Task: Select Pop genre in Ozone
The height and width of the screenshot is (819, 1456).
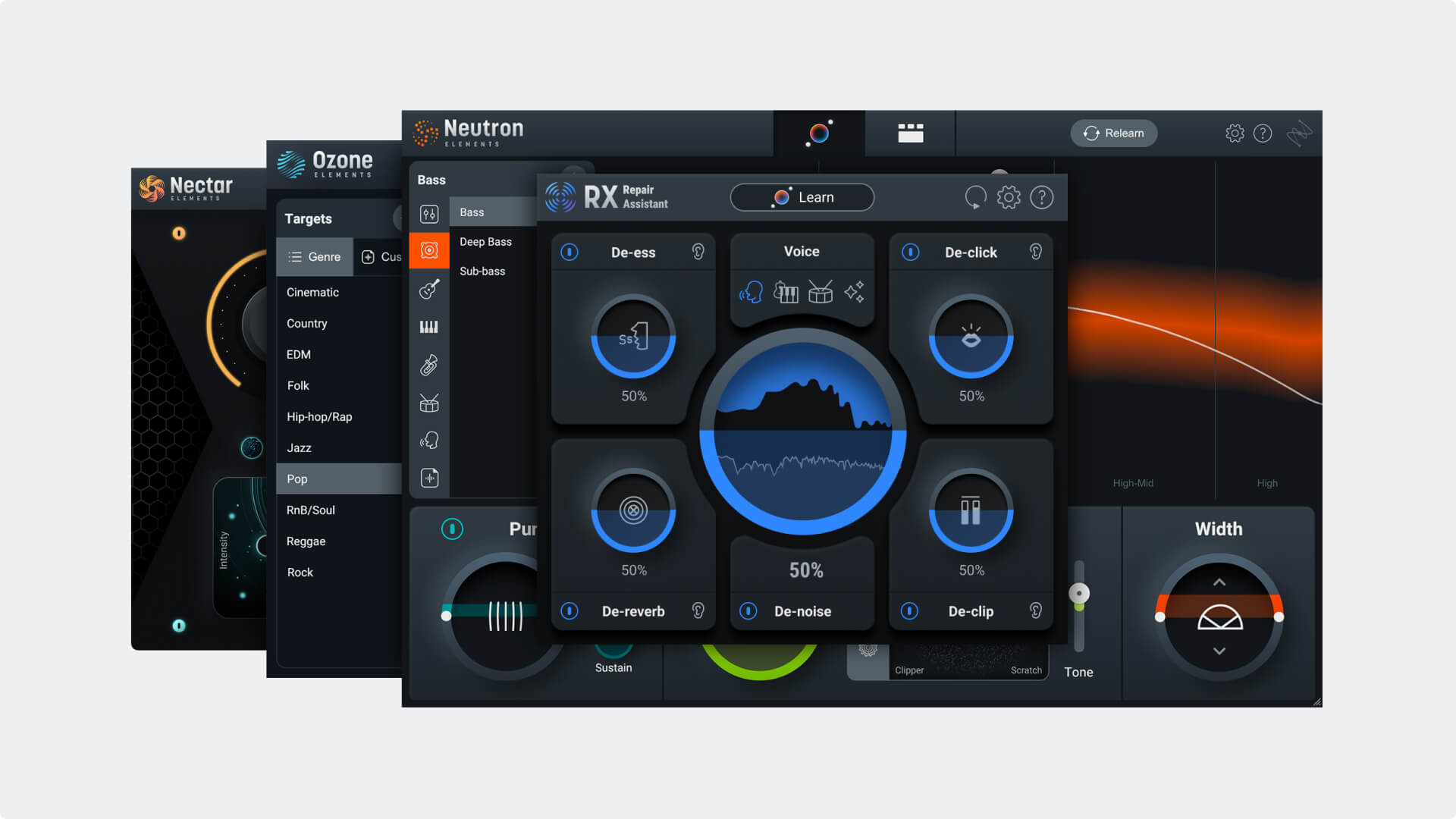Action: pos(339,479)
